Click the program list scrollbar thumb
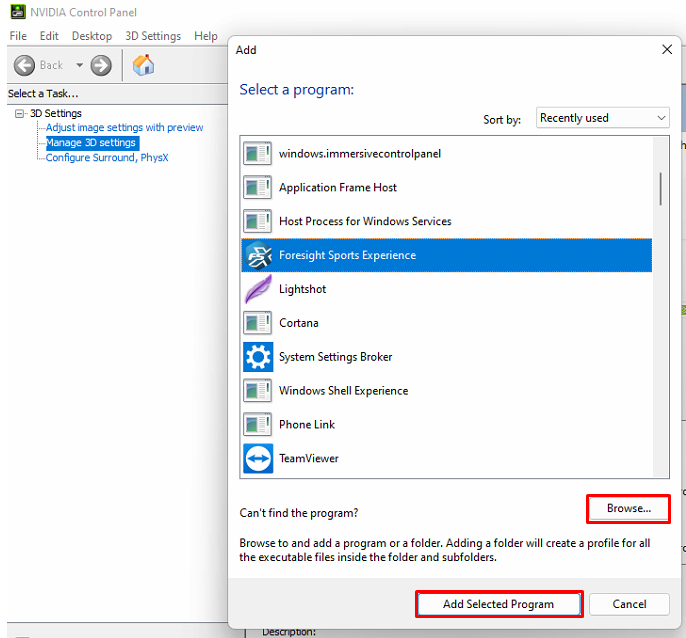This screenshot has height=638, width=686. pos(660,189)
